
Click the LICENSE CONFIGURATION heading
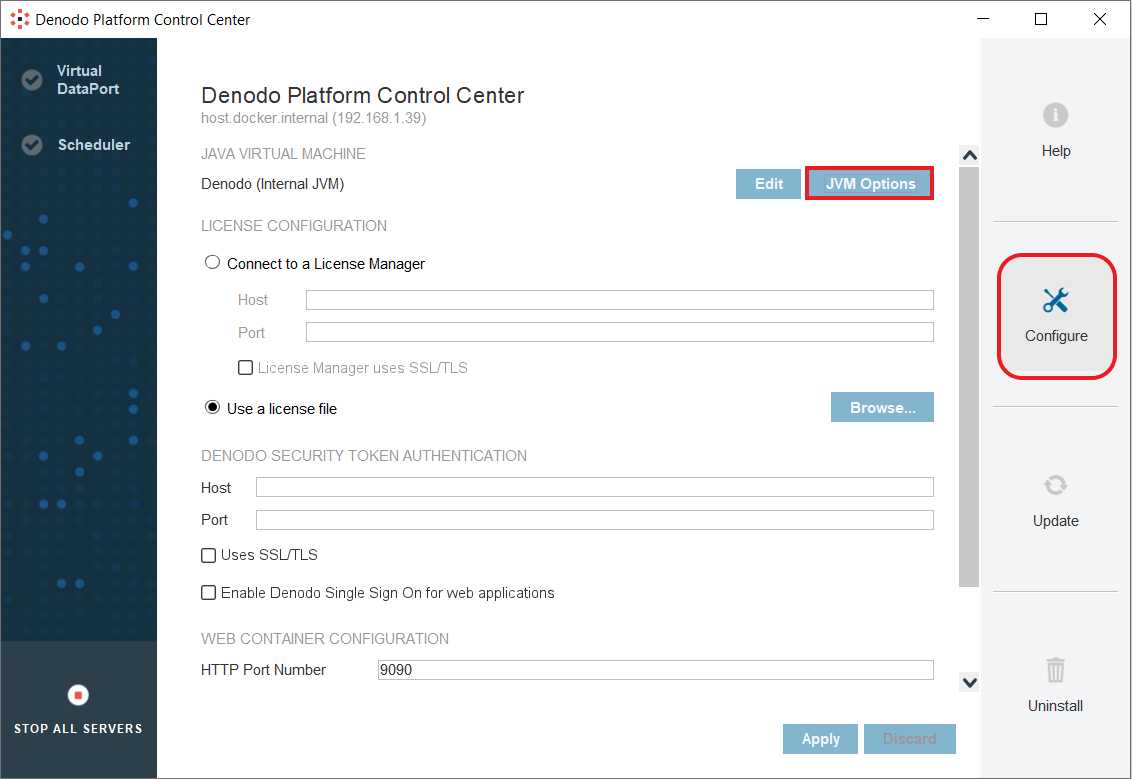click(x=294, y=226)
